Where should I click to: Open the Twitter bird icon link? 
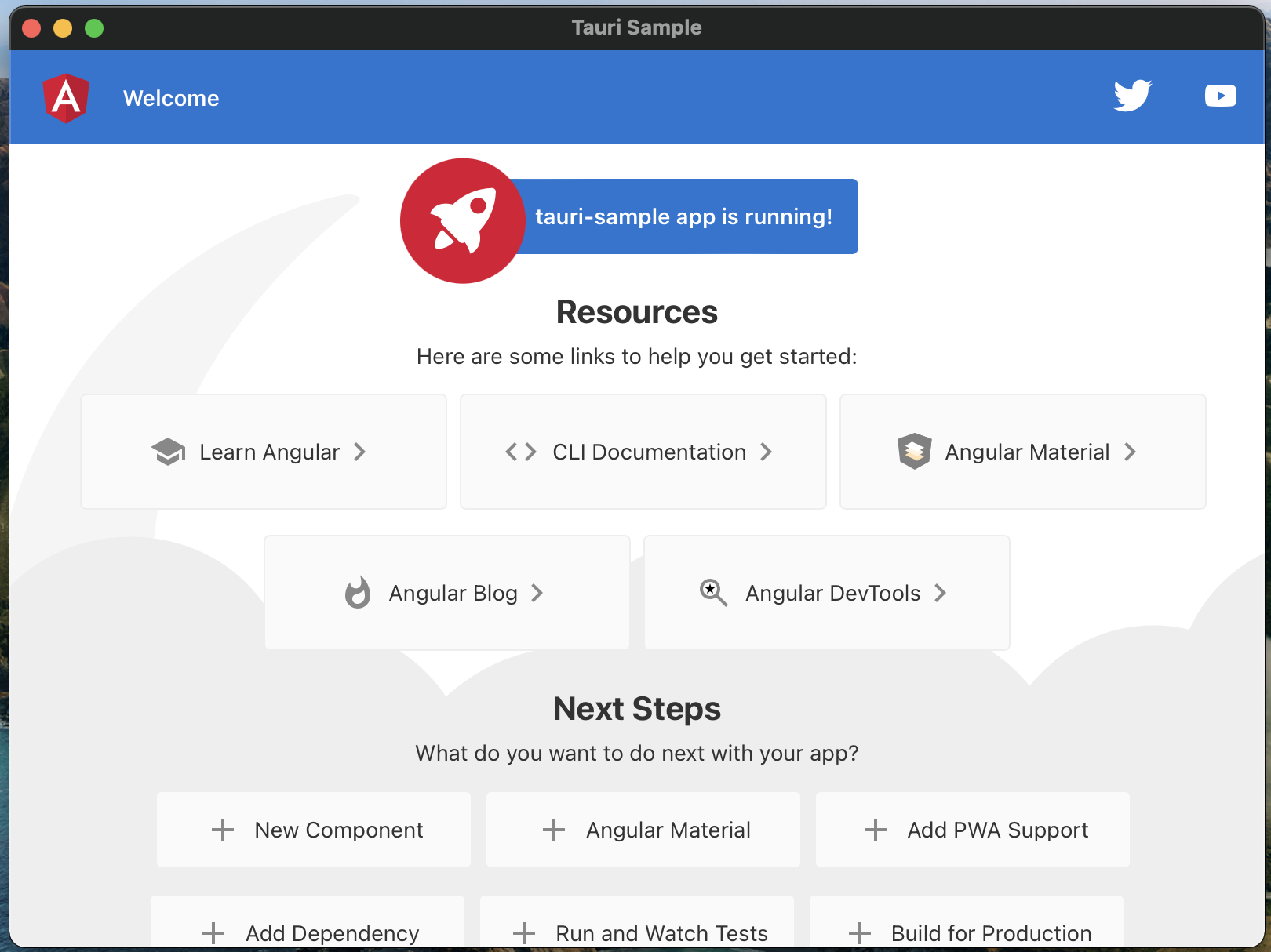[1132, 96]
